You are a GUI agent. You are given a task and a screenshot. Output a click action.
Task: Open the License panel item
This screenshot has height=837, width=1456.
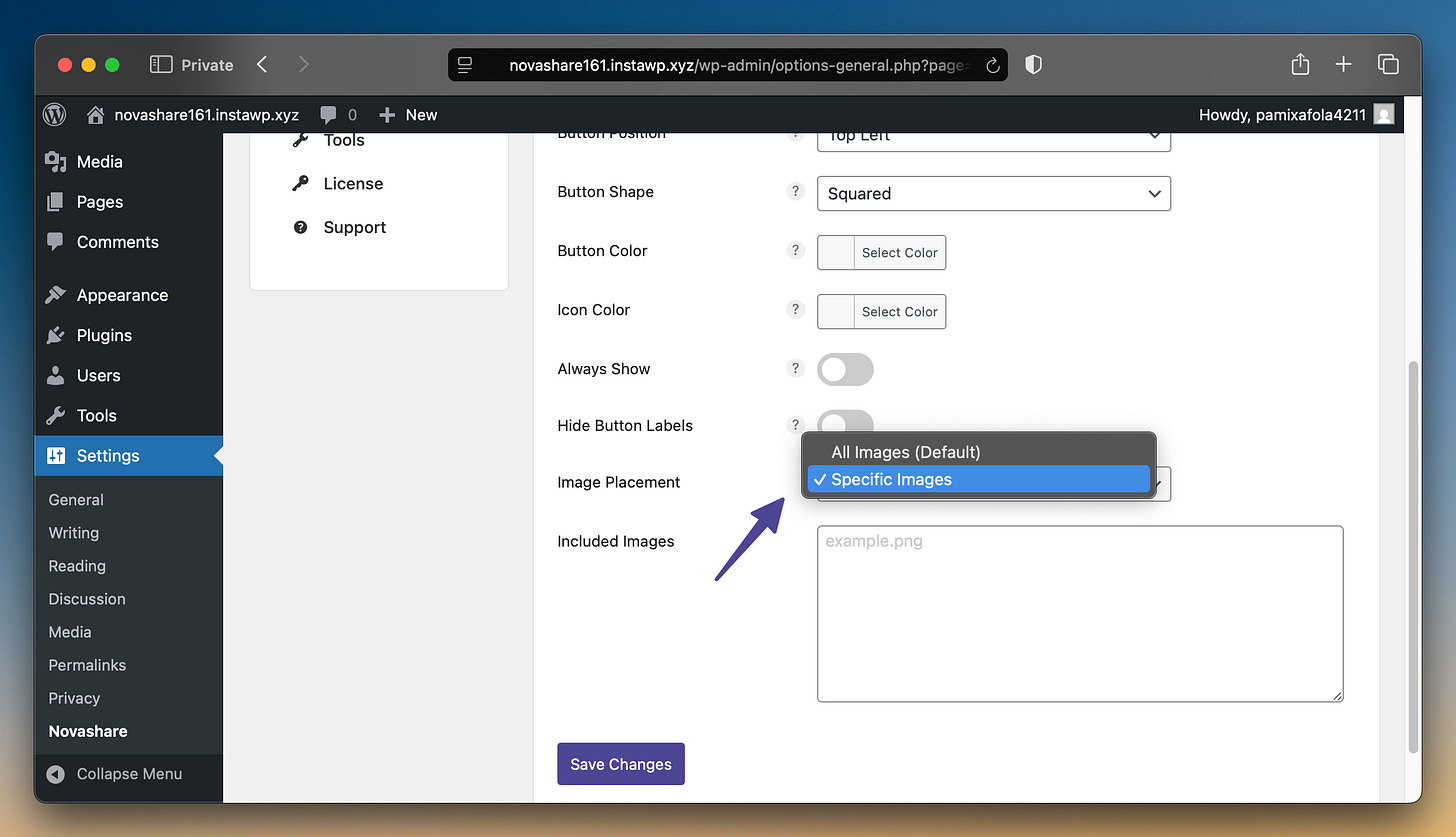(x=353, y=184)
